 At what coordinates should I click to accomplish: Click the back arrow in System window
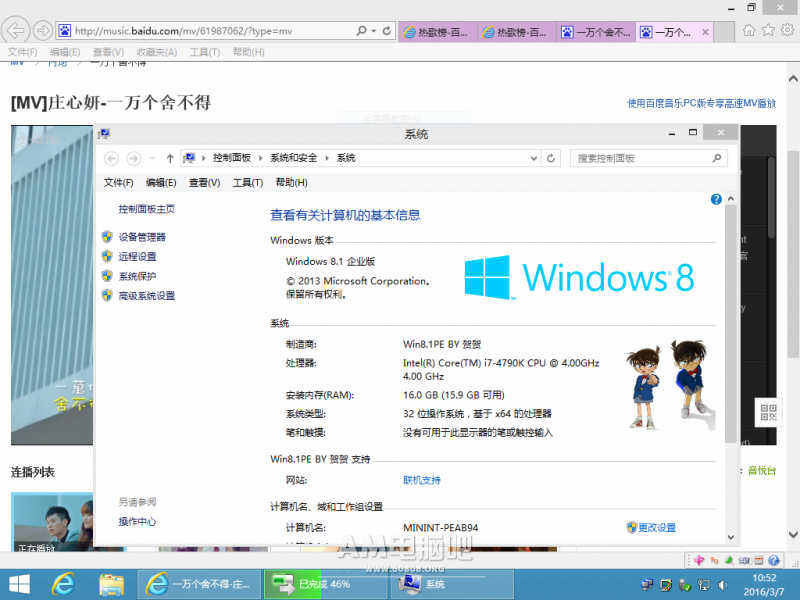coord(111,159)
